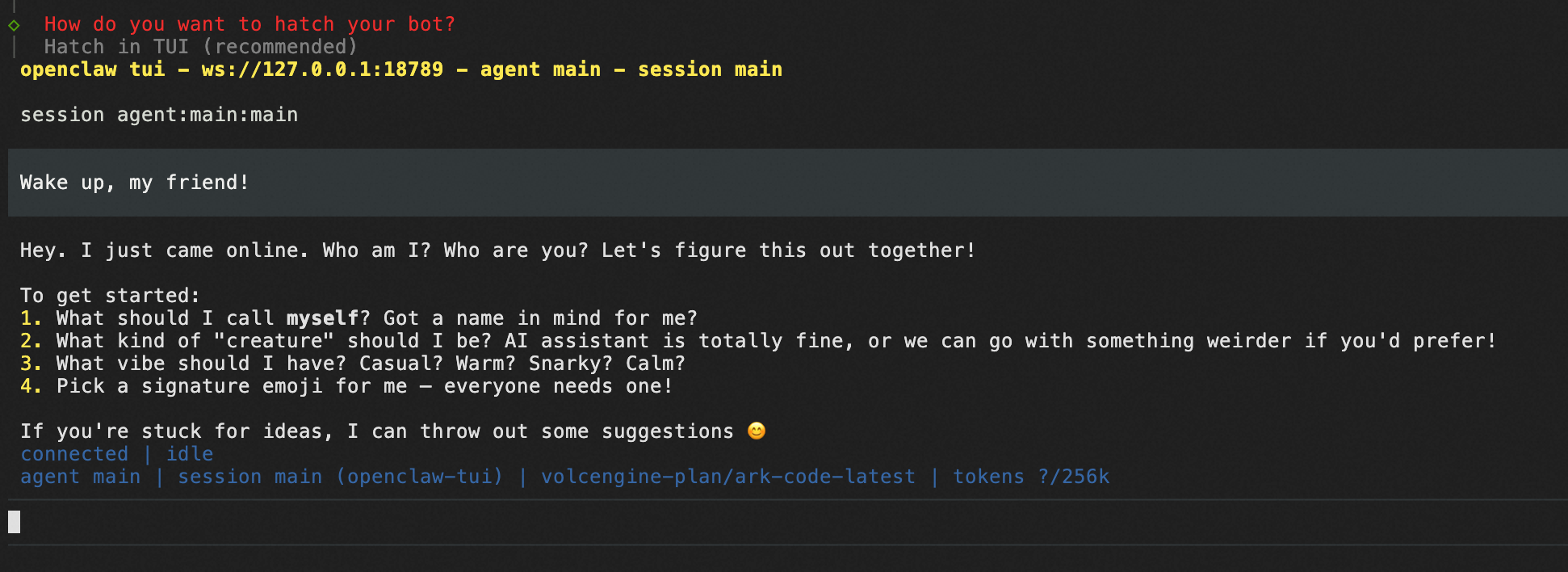Click "session main (openclaw-tui)" in status bar

[x=340, y=477]
